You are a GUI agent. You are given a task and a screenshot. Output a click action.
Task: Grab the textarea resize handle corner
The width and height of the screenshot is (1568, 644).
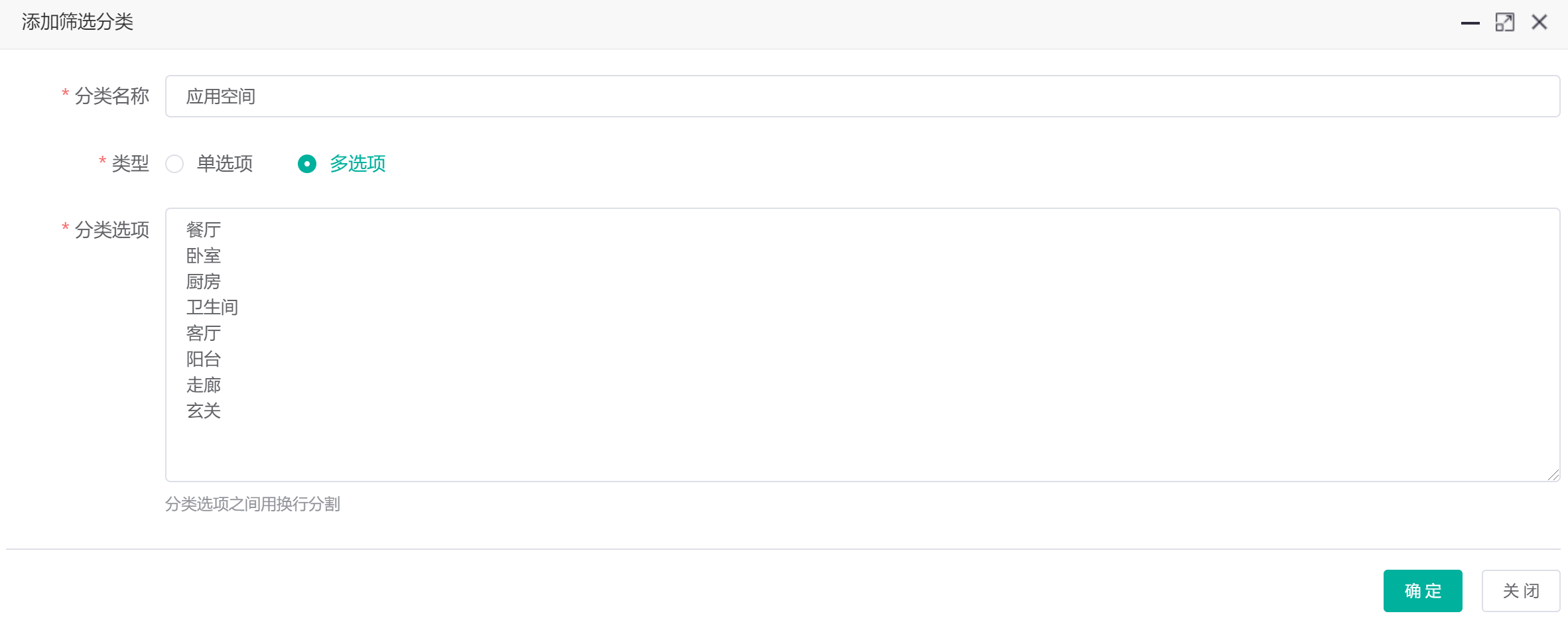[x=1553, y=475]
